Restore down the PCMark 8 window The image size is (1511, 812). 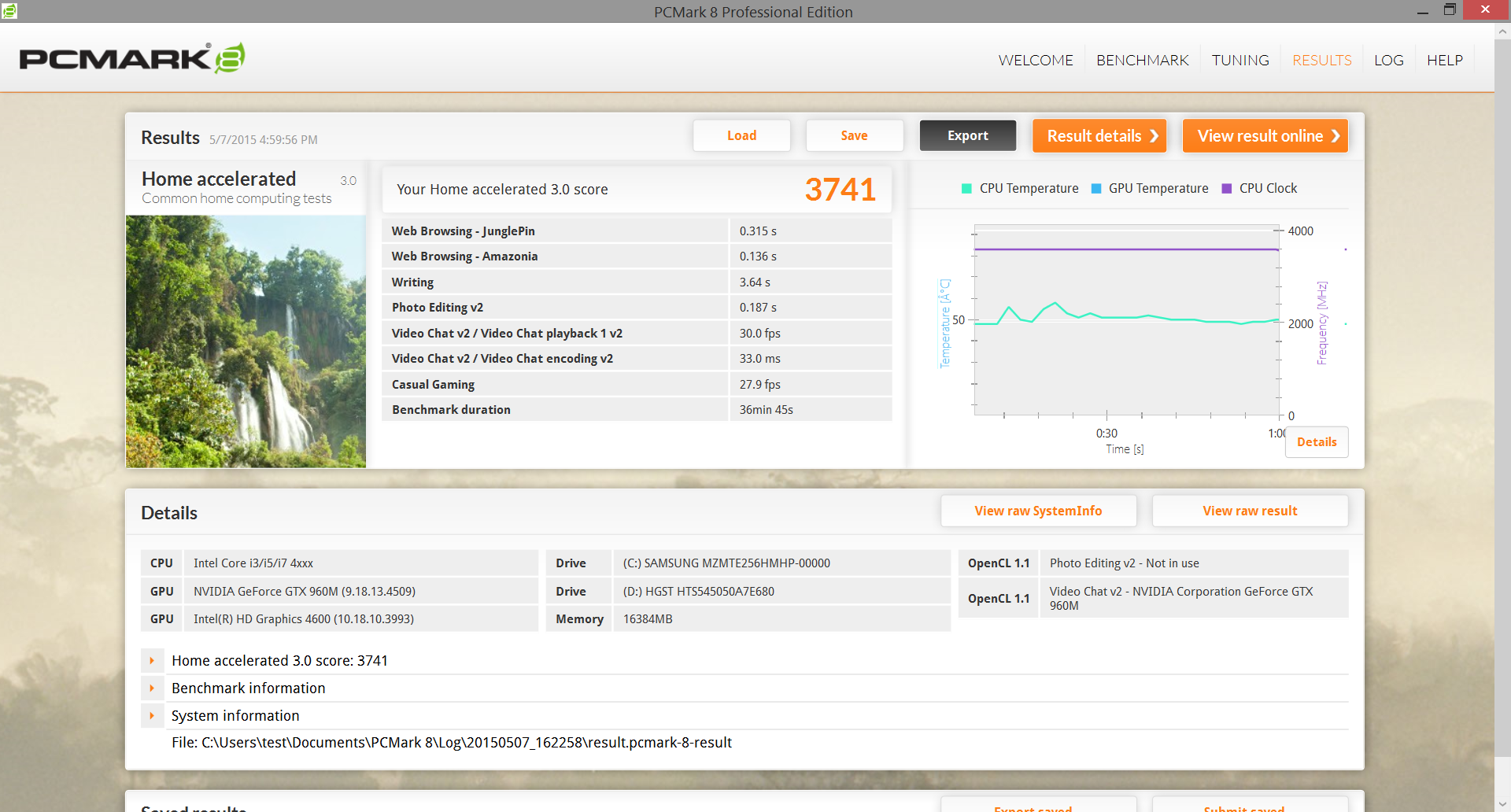point(1450,10)
